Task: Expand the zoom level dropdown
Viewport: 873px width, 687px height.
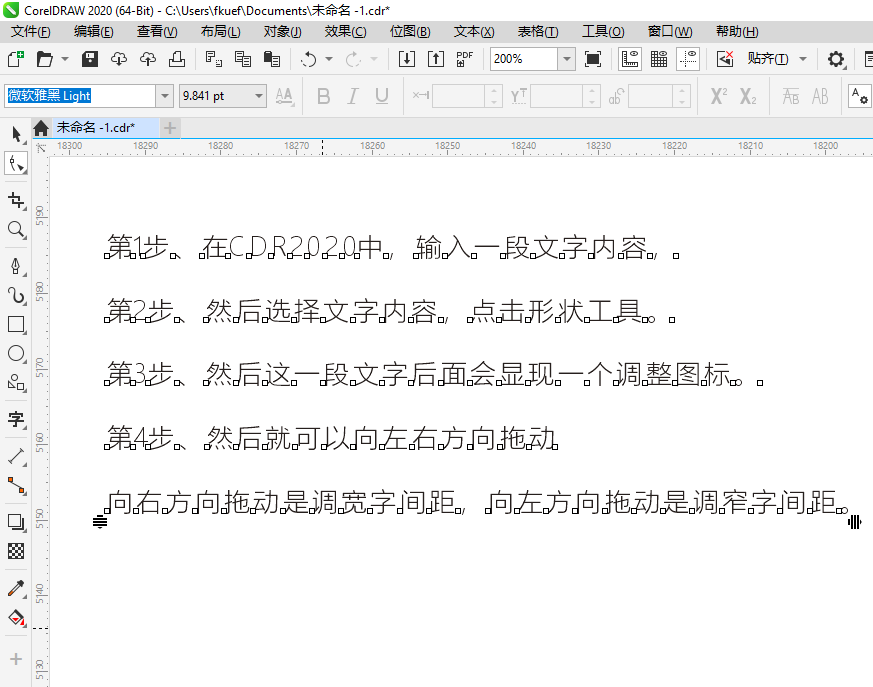Action: pyautogui.click(x=567, y=58)
